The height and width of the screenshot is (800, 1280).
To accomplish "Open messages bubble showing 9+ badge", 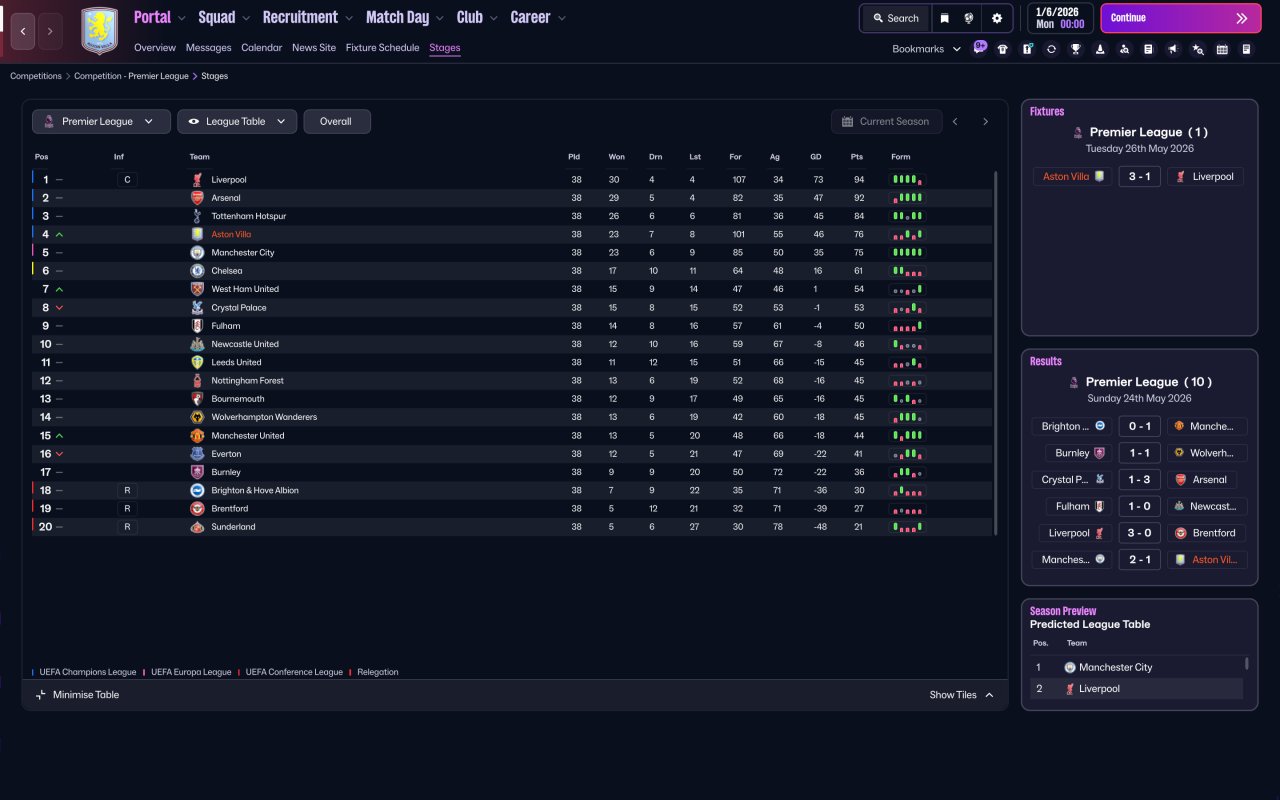I will tap(979, 47).
